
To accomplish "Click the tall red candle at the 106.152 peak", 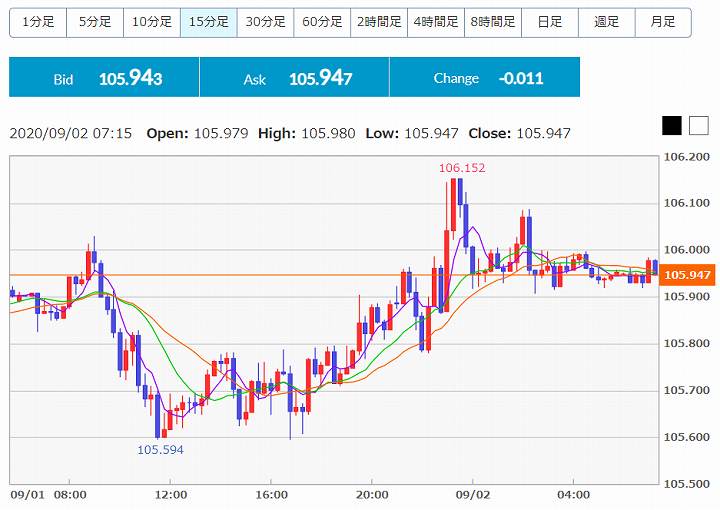I will pos(453,204).
